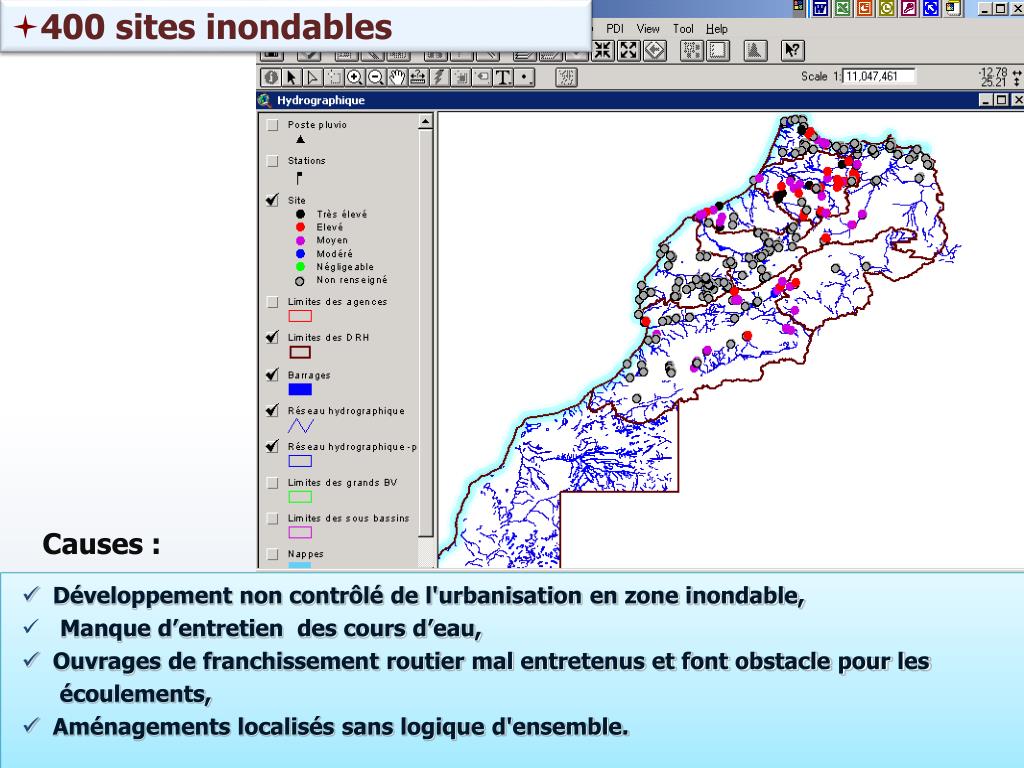This screenshot has height=768, width=1024.
Task: Select the Identify tool
Action: pos(271,77)
